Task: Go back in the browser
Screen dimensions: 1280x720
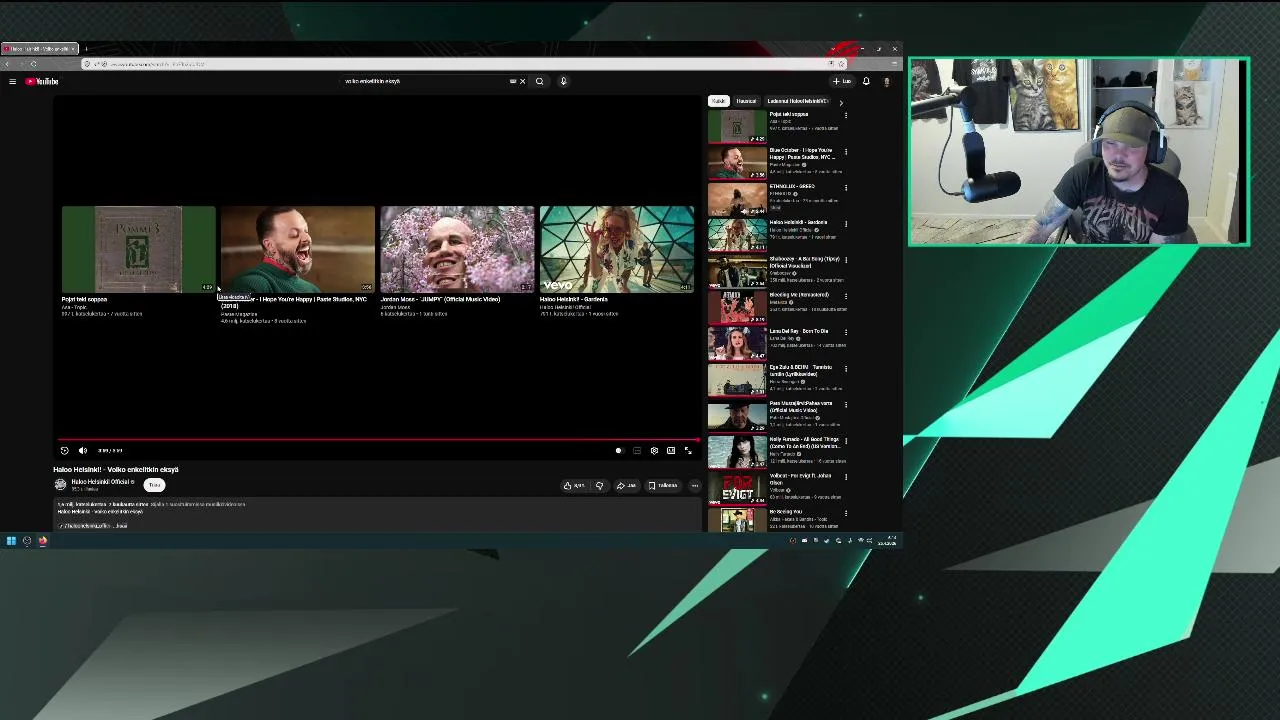Action: point(7,64)
